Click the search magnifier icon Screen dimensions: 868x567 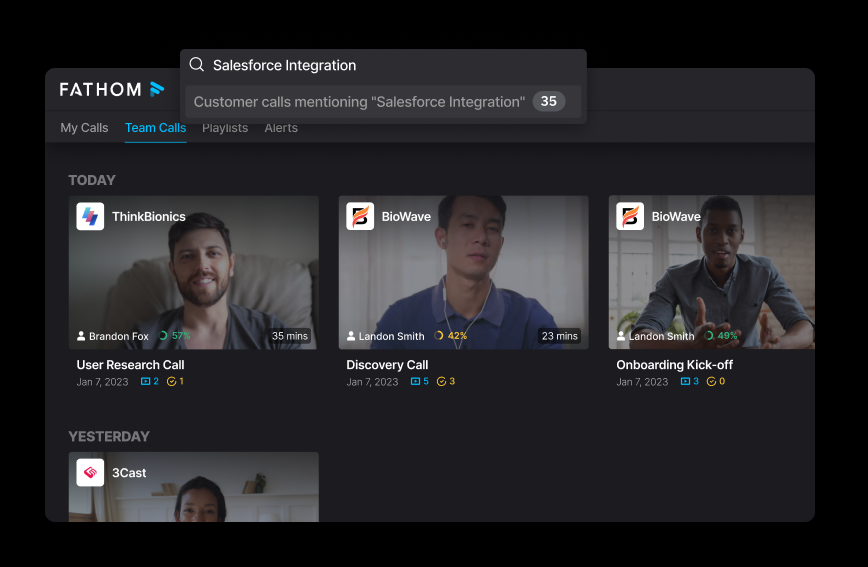point(197,64)
